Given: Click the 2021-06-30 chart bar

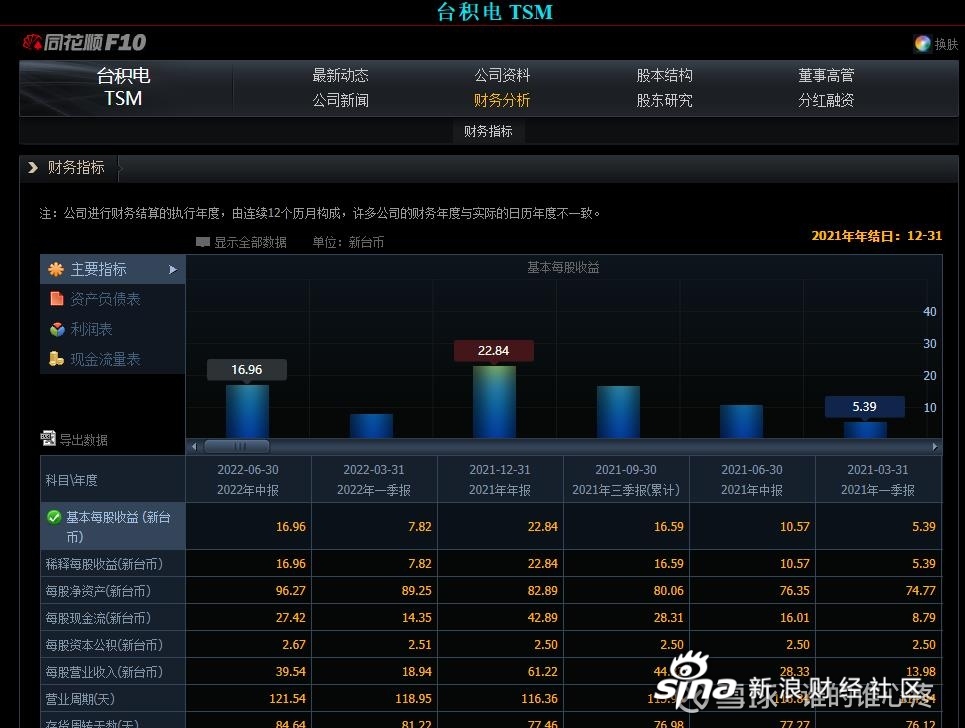Looking at the screenshot, I should (742, 422).
